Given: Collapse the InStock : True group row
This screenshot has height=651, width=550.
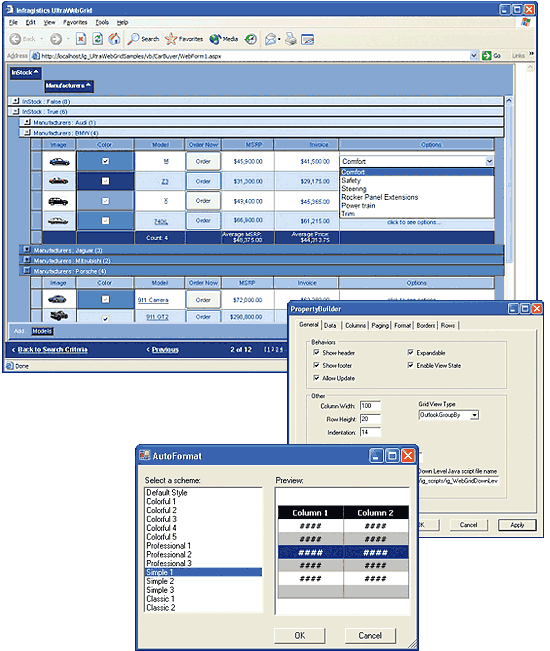Looking at the screenshot, I should point(16,111).
